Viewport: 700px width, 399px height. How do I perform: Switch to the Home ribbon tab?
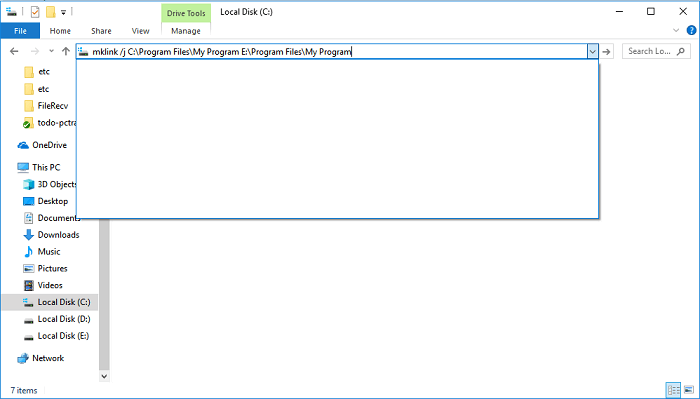pos(60,31)
